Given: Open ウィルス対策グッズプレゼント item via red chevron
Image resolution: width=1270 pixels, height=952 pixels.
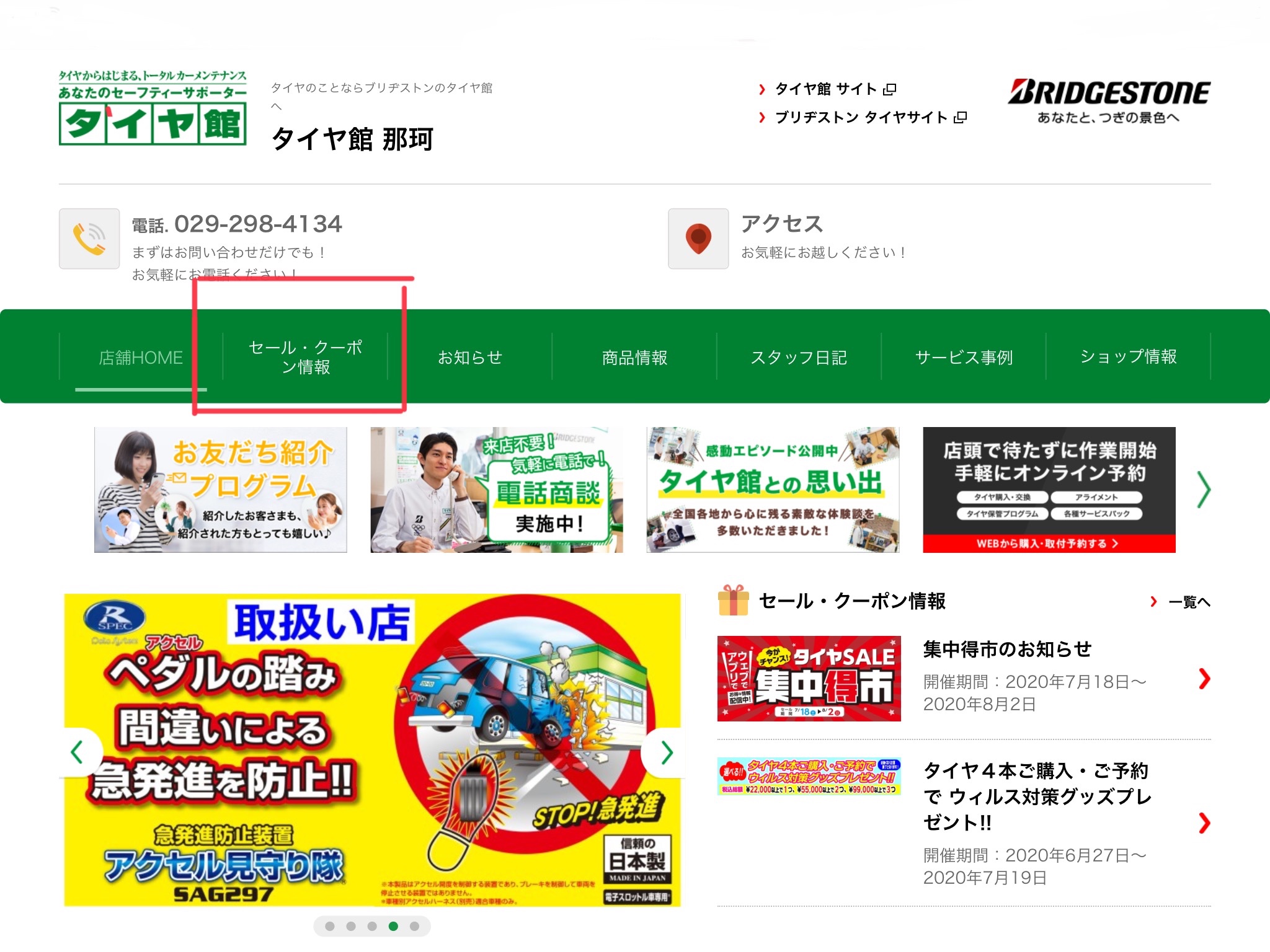Looking at the screenshot, I should [x=1204, y=823].
